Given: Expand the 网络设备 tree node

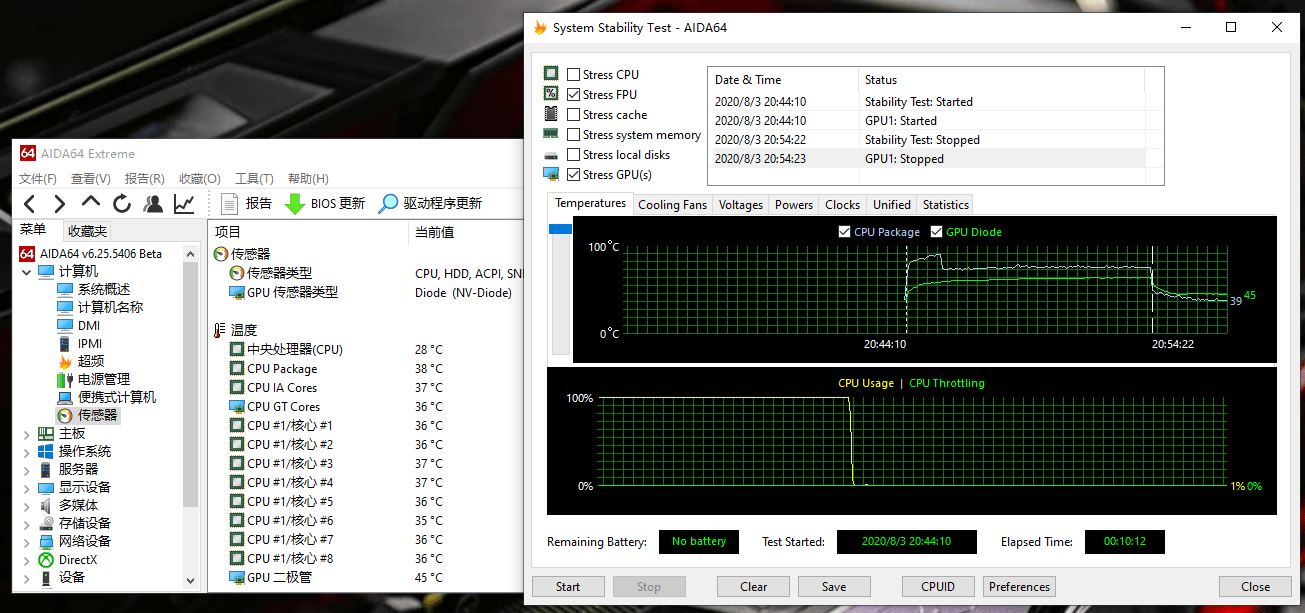Looking at the screenshot, I should [x=27, y=541].
